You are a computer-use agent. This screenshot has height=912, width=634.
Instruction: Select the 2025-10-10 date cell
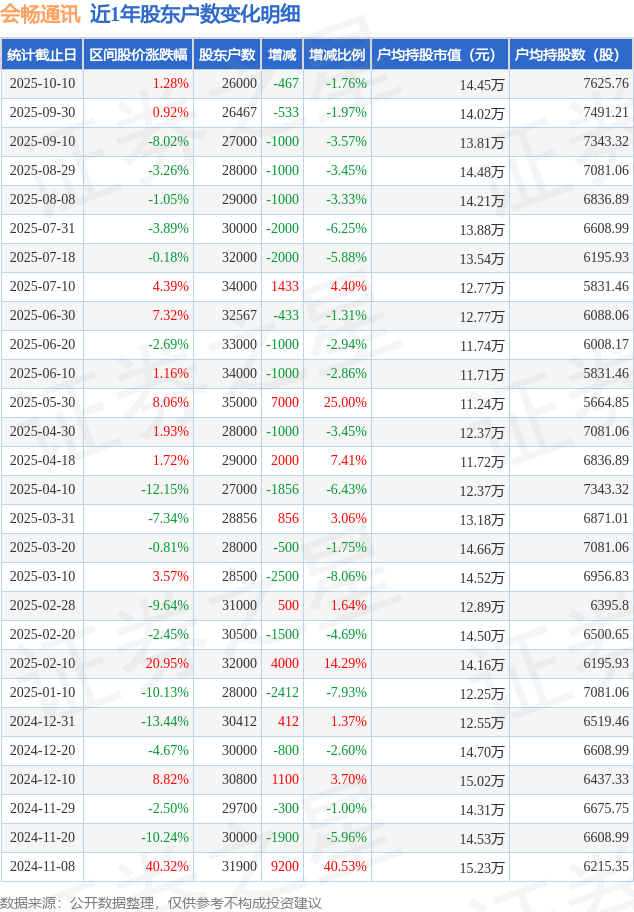42,84
